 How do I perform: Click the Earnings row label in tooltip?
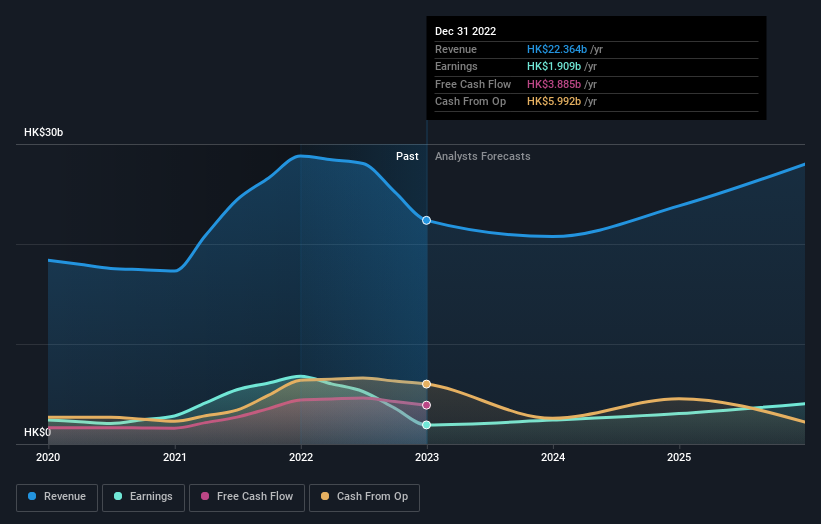click(x=456, y=66)
